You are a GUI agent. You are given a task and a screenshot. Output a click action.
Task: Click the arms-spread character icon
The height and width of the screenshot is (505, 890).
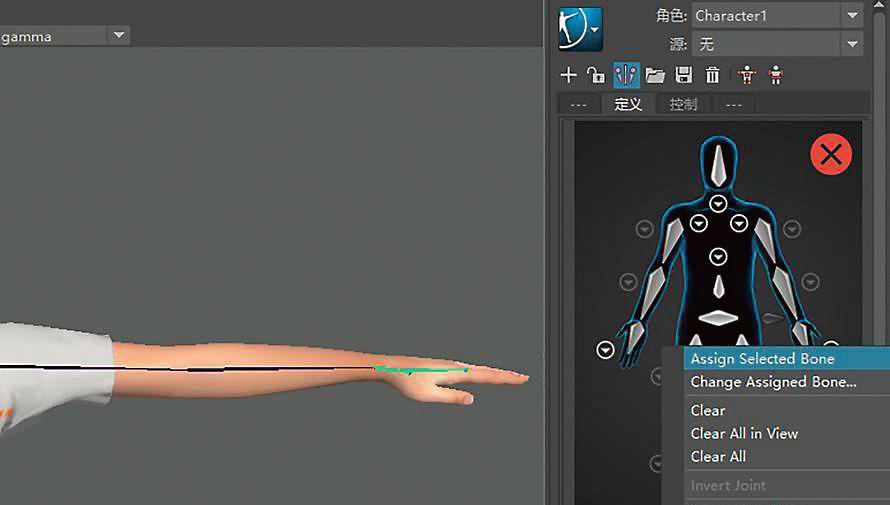[x=747, y=75]
